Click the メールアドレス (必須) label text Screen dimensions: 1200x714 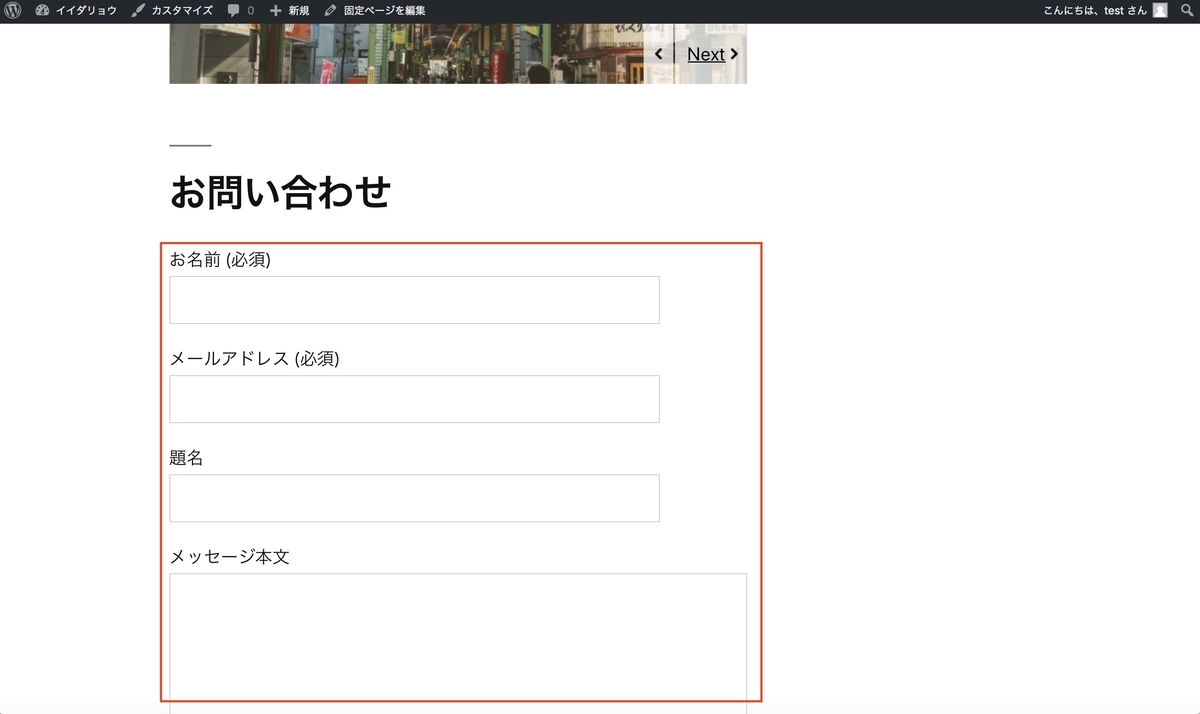(254, 359)
